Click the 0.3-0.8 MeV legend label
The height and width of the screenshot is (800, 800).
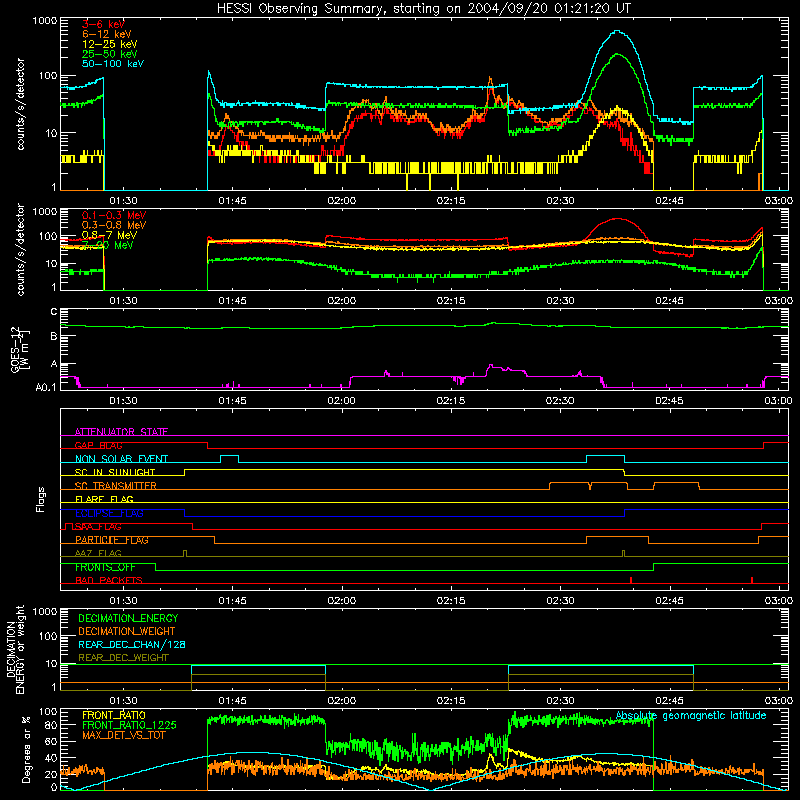[114, 225]
